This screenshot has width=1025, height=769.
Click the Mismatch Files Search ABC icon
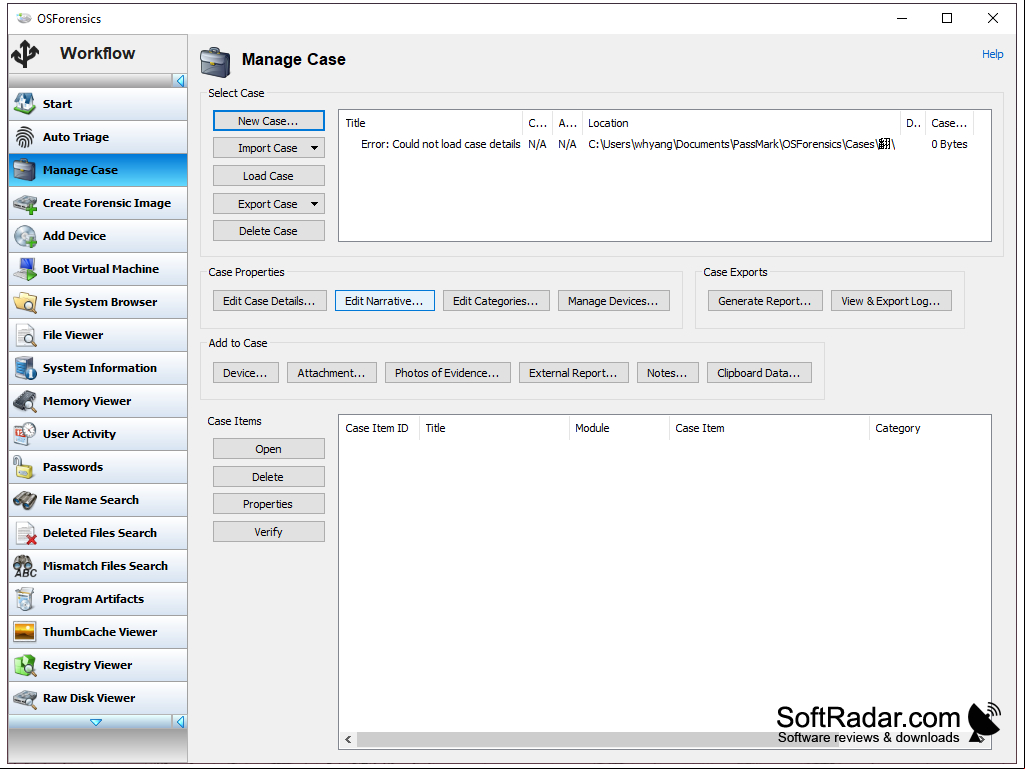25,566
